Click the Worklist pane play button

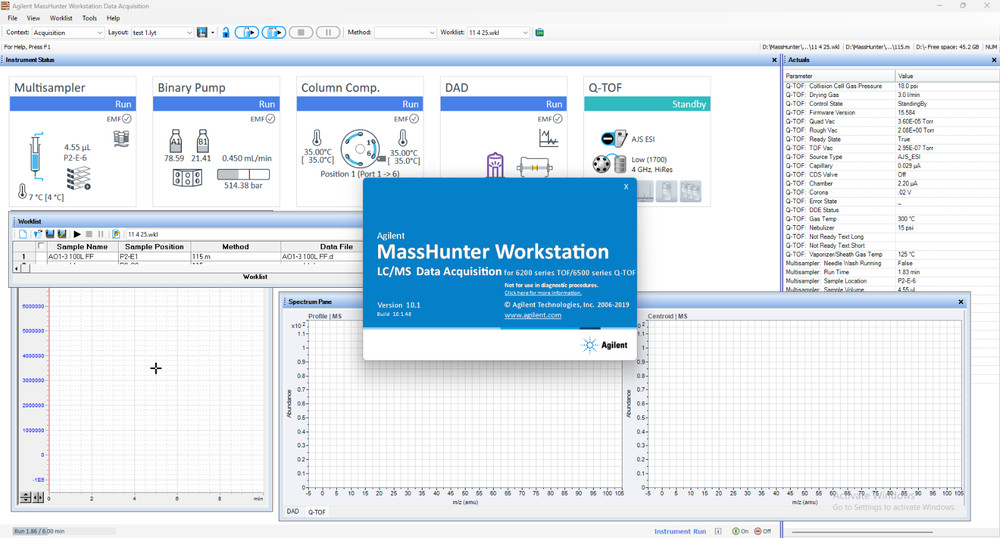pyautogui.click(x=77, y=235)
